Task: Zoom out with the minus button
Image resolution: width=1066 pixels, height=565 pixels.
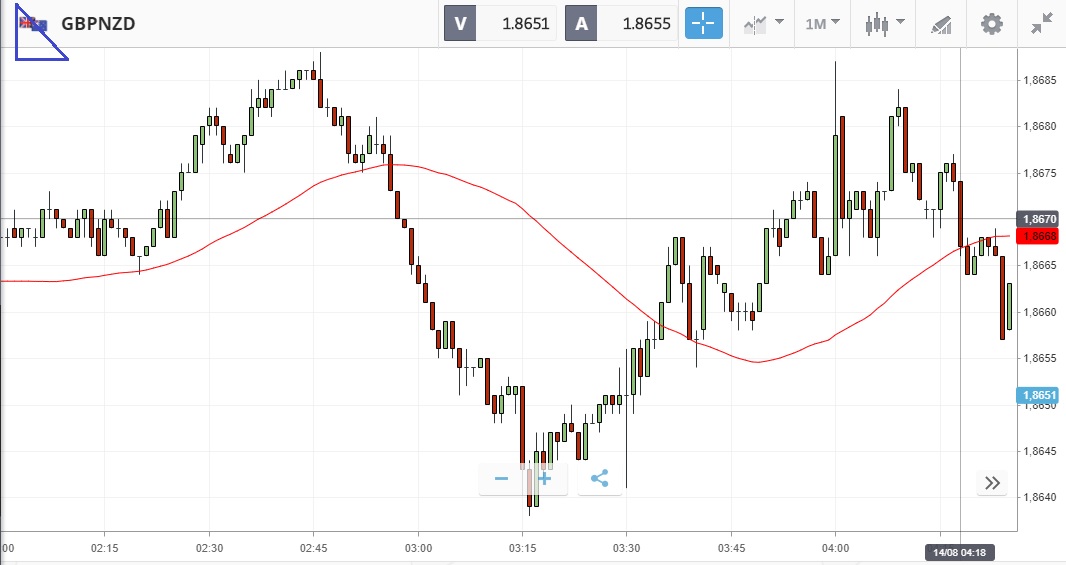Action: coord(502,479)
